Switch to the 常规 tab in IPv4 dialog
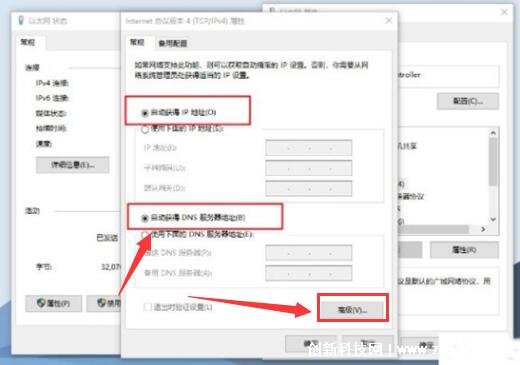 [137, 42]
